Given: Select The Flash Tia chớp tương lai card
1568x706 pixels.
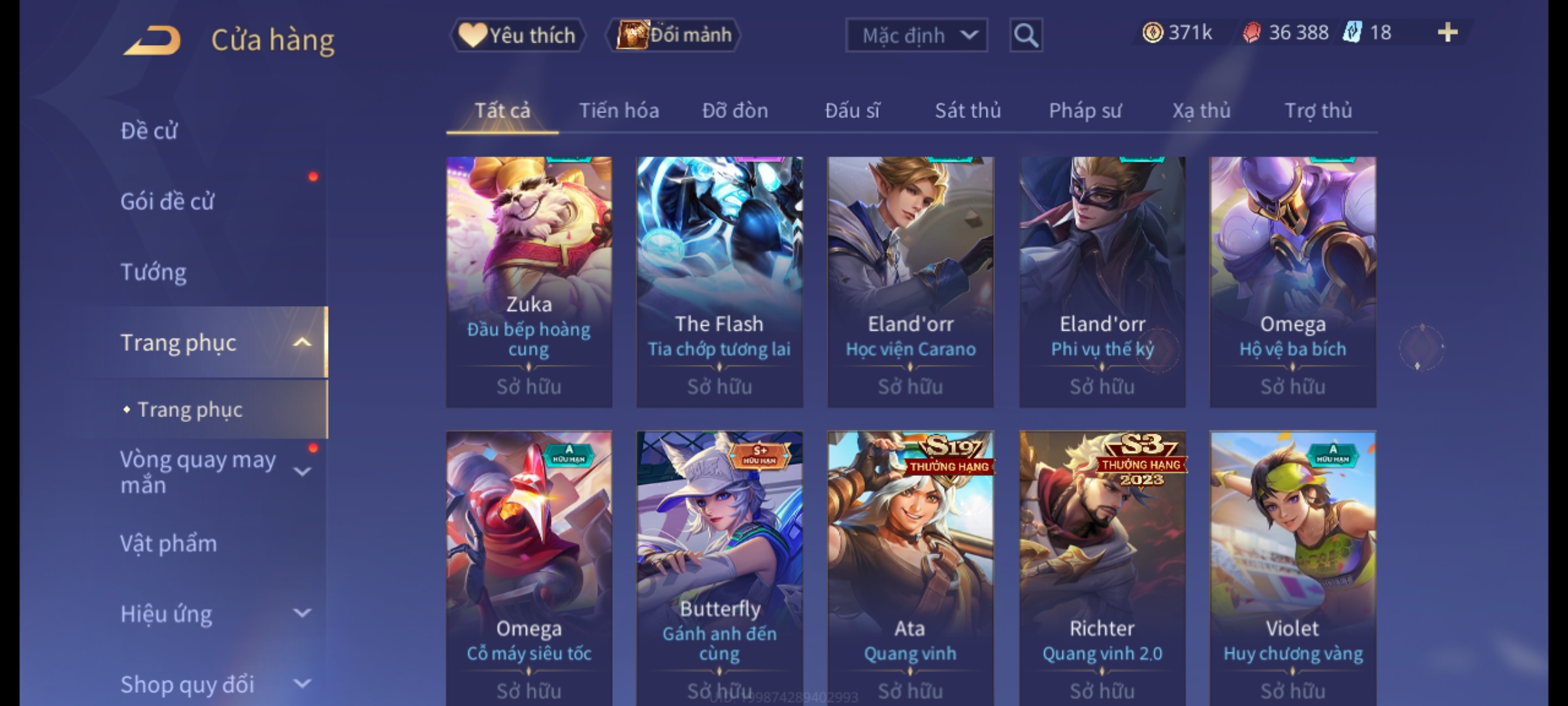Looking at the screenshot, I should (x=720, y=282).
